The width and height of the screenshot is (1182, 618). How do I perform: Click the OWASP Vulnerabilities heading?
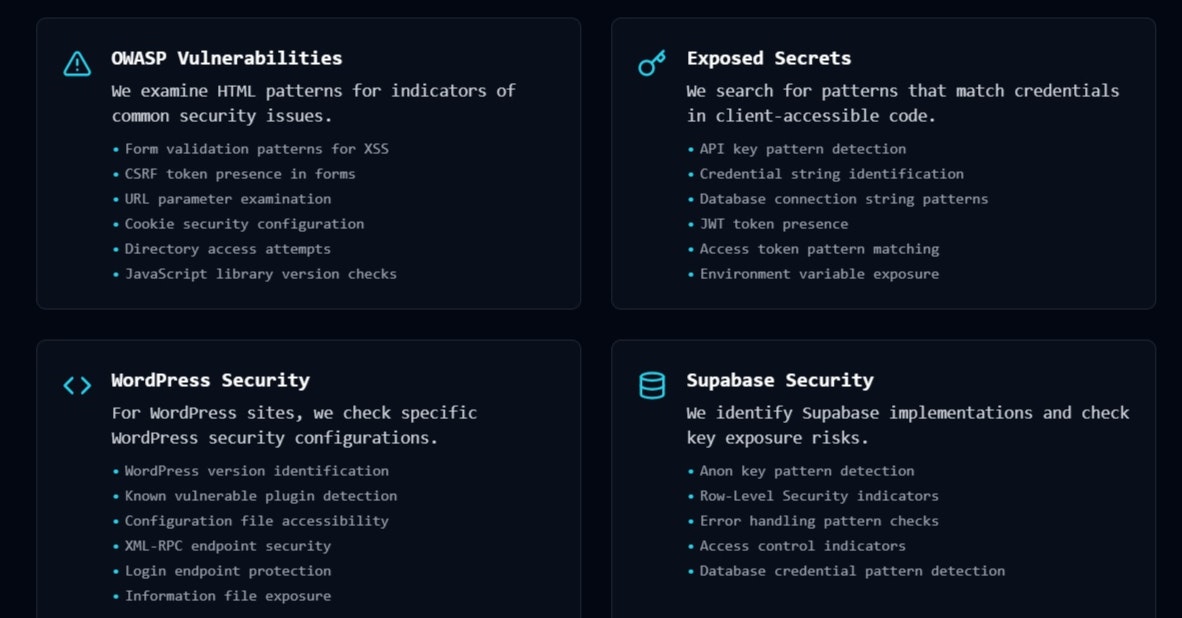pyautogui.click(x=226, y=58)
